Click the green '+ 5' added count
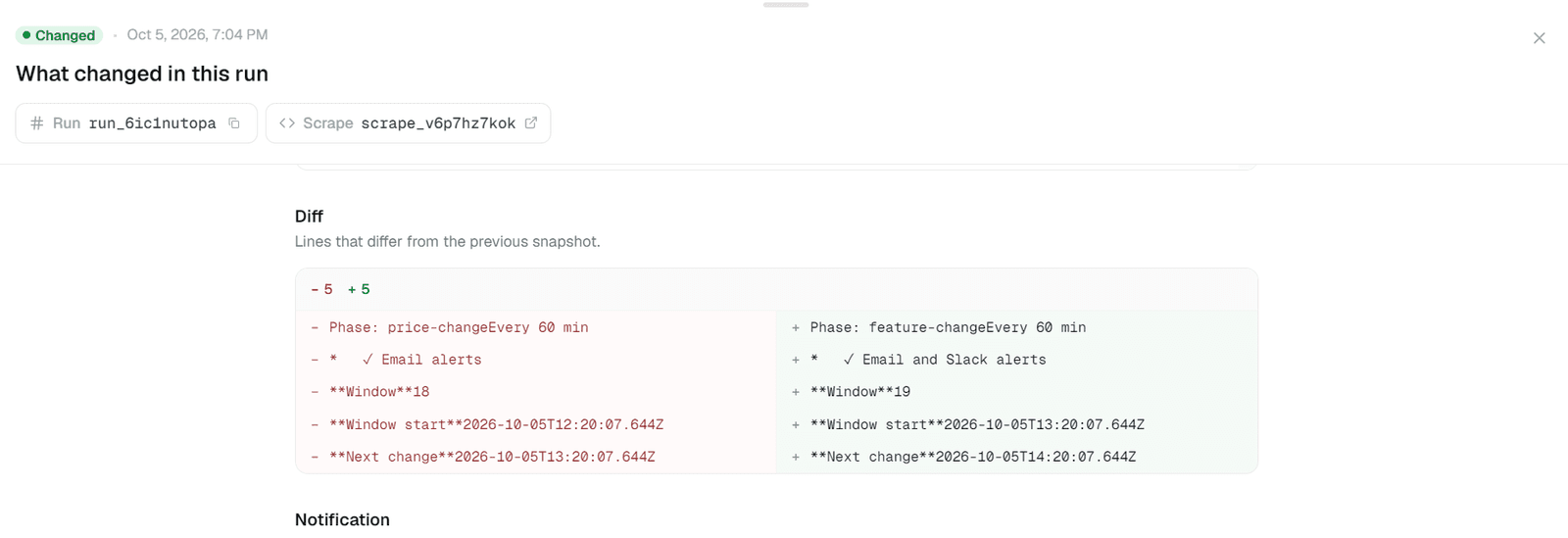The height and width of the screenshot is (538, 1568). [359, 289]
